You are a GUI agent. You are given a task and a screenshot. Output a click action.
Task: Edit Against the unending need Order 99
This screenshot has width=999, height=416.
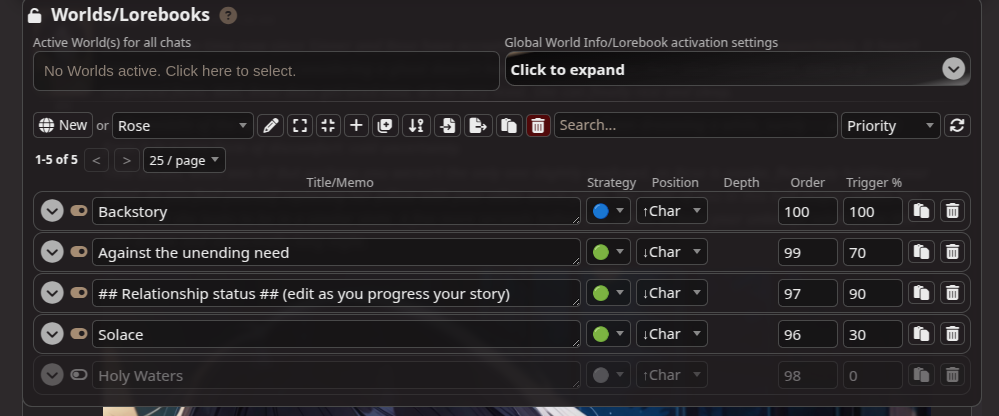(807, 252)
